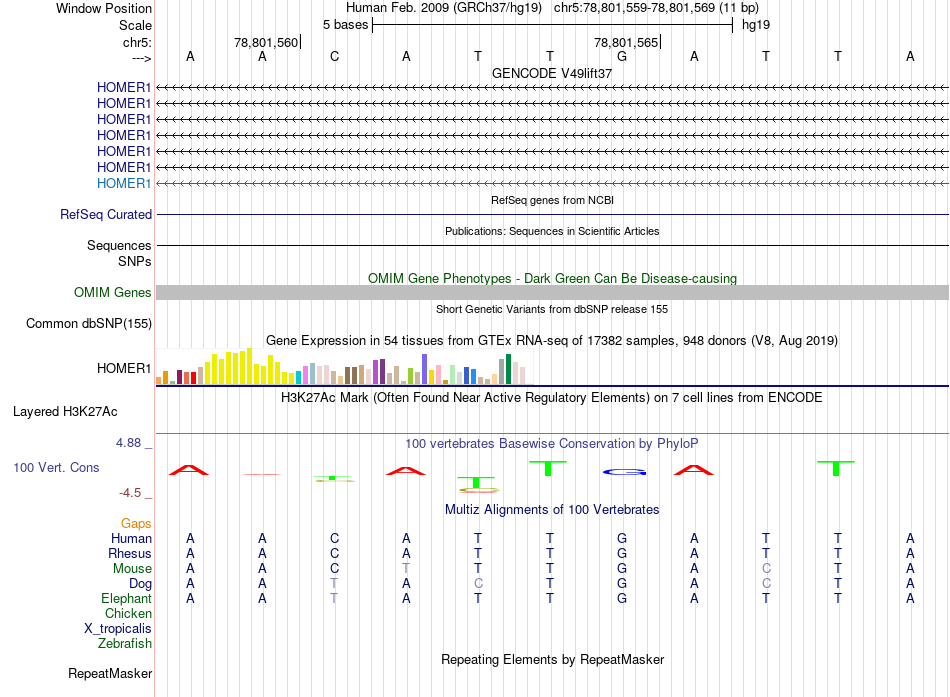The image size is (950, 697).
Task: Click the GTEx Gene Expression track title
Action: [552, 341]
